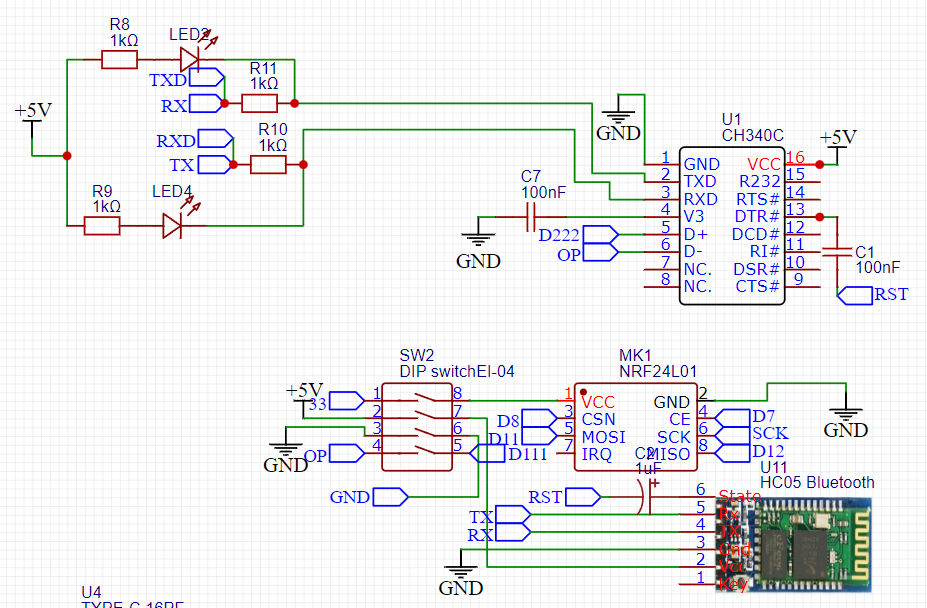Click the D222 net port

[x=601, y=235]
